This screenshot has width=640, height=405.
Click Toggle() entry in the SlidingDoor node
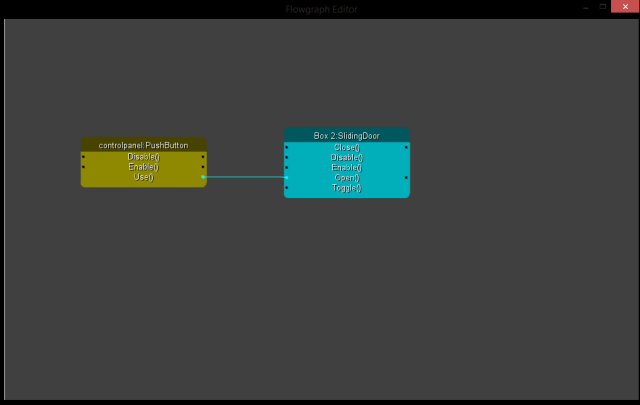[346, 188]
